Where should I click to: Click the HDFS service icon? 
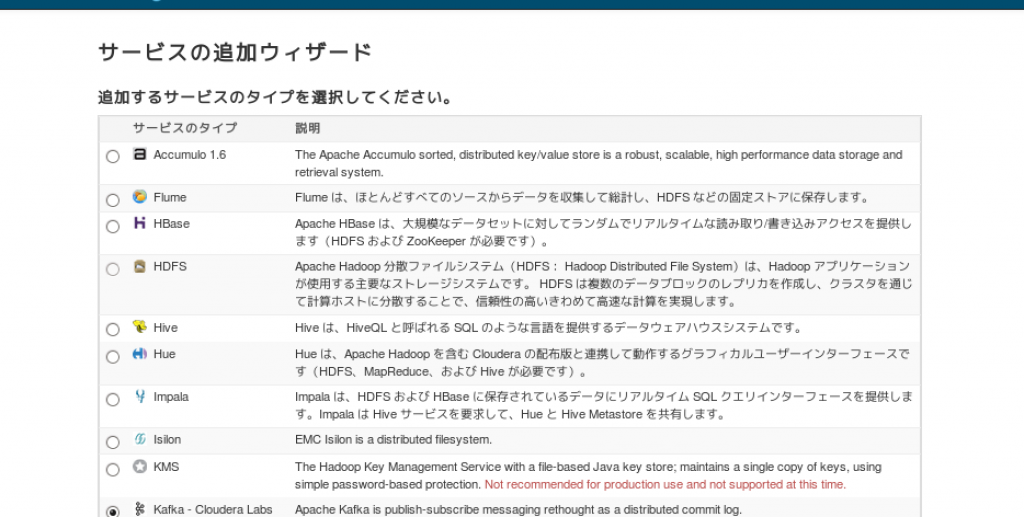click(x=139, y=266)
